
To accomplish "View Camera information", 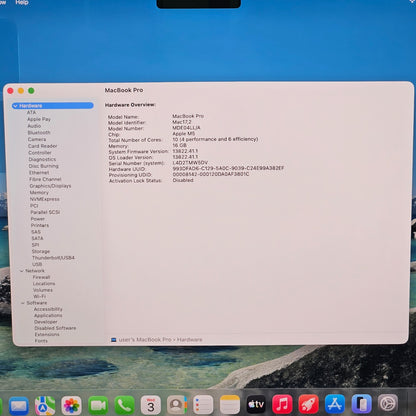I will [x=37, y=139].
